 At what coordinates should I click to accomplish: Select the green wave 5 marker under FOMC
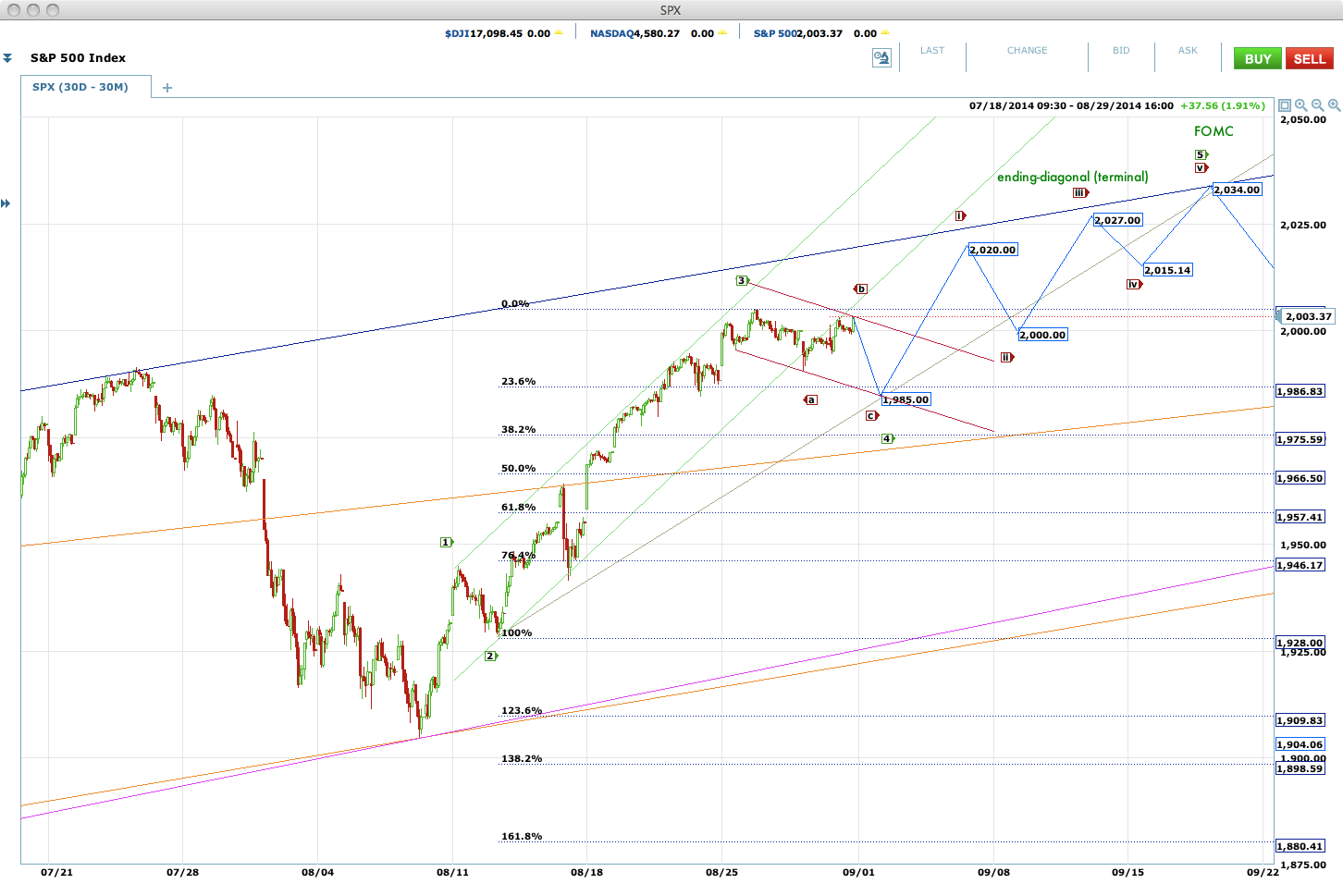tap(1201, 154)
